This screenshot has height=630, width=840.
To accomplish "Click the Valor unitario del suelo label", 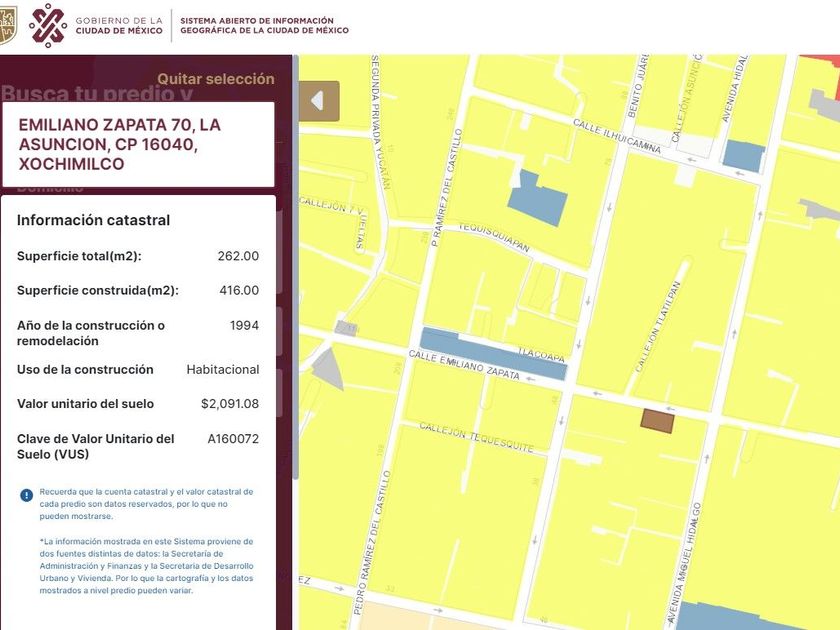I will click(x=85, y=404).
